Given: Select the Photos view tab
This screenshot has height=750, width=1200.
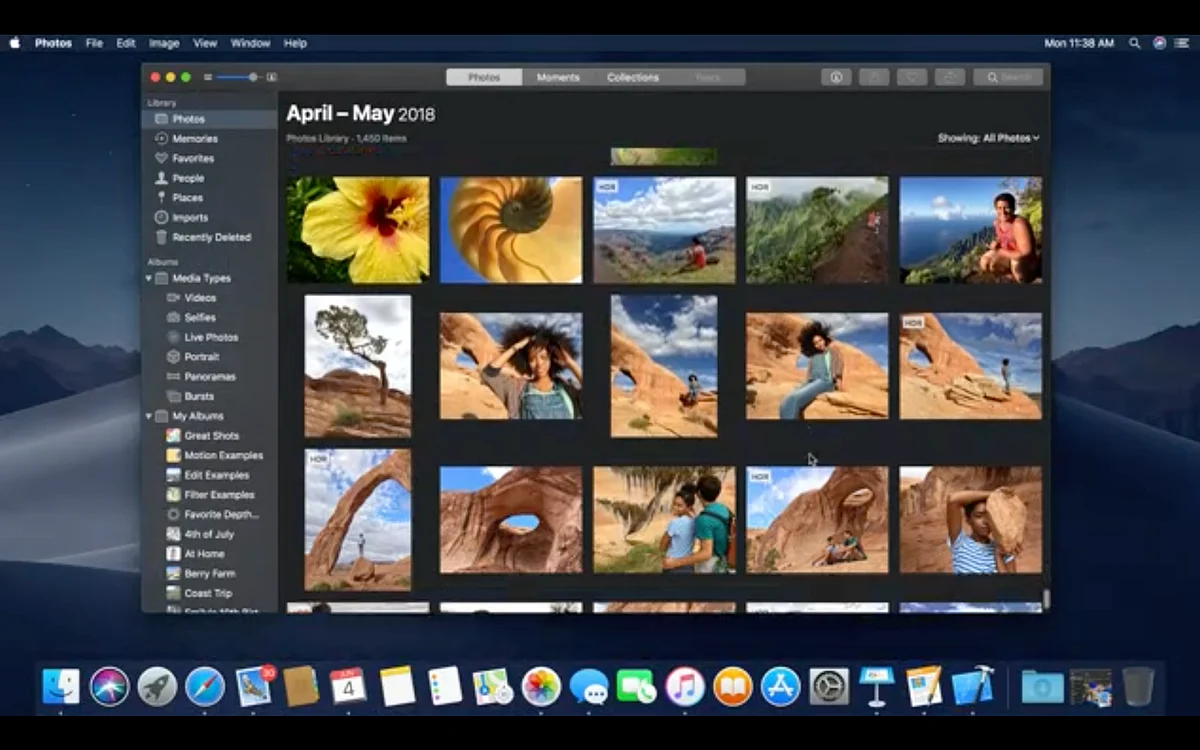Looking at the screenshot, I should coord(484,77).
